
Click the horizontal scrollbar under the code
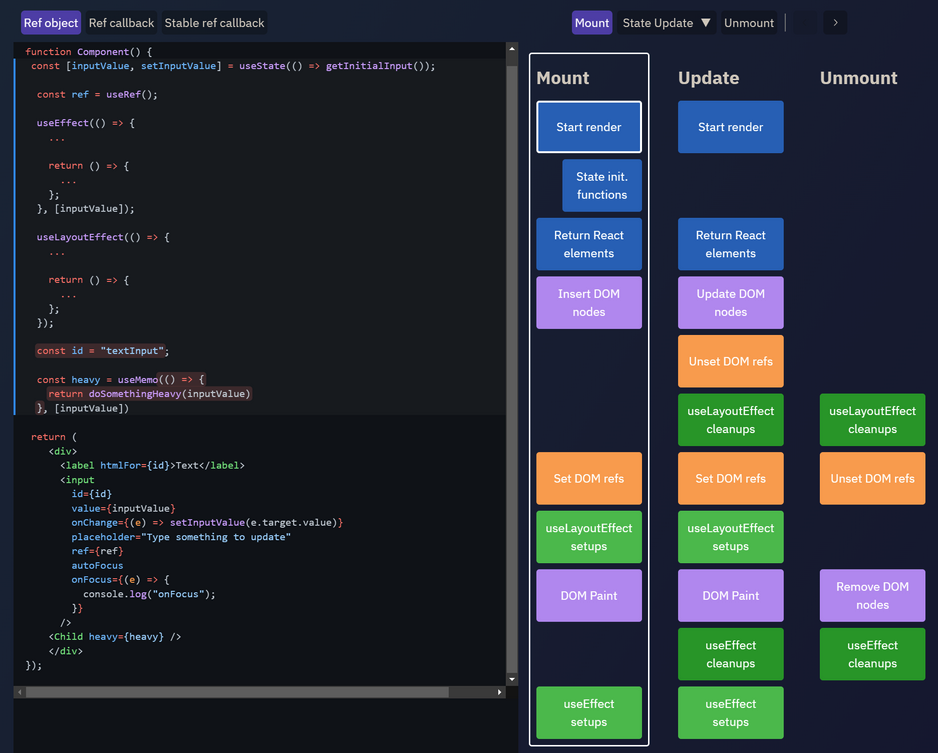237,692
